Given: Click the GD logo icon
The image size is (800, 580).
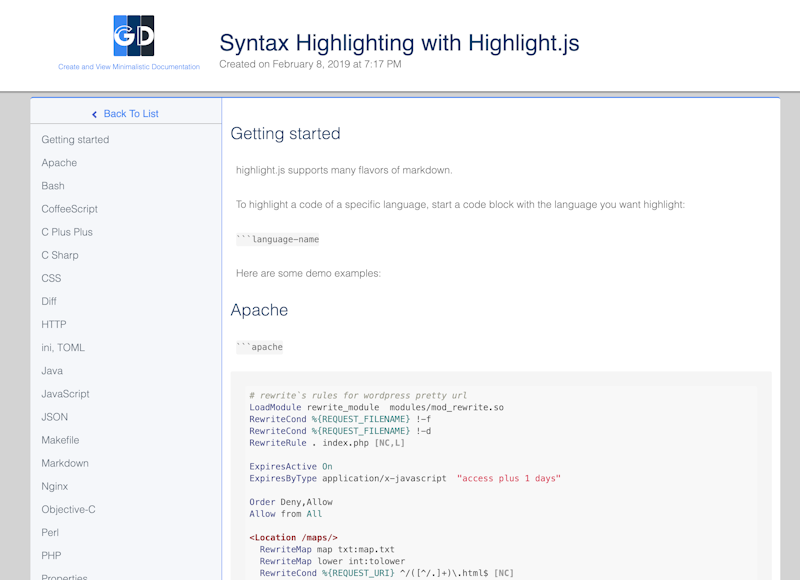Looking at the screenshot, I should click(134, 36).
